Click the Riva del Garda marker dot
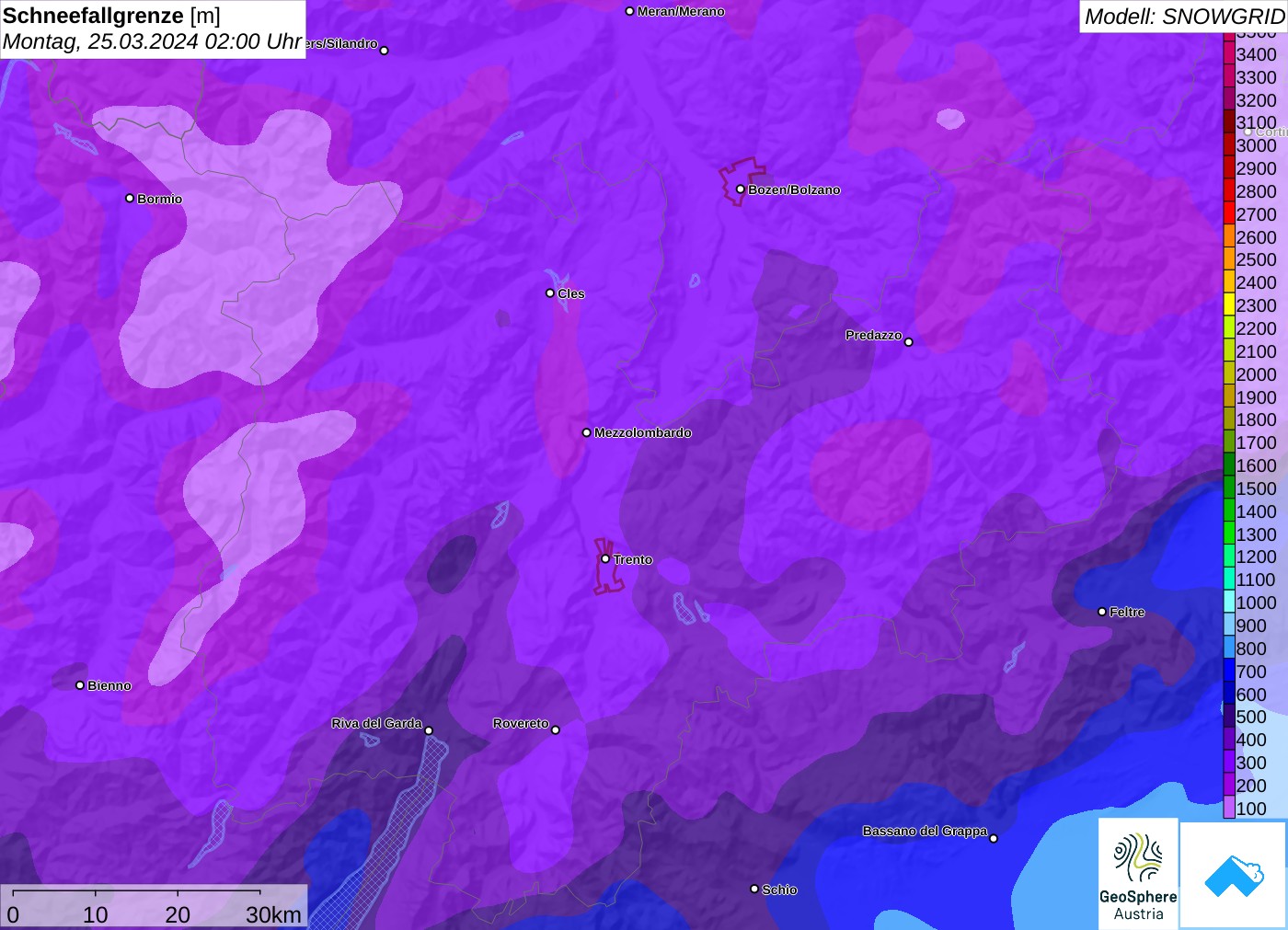 click(429, 730)
